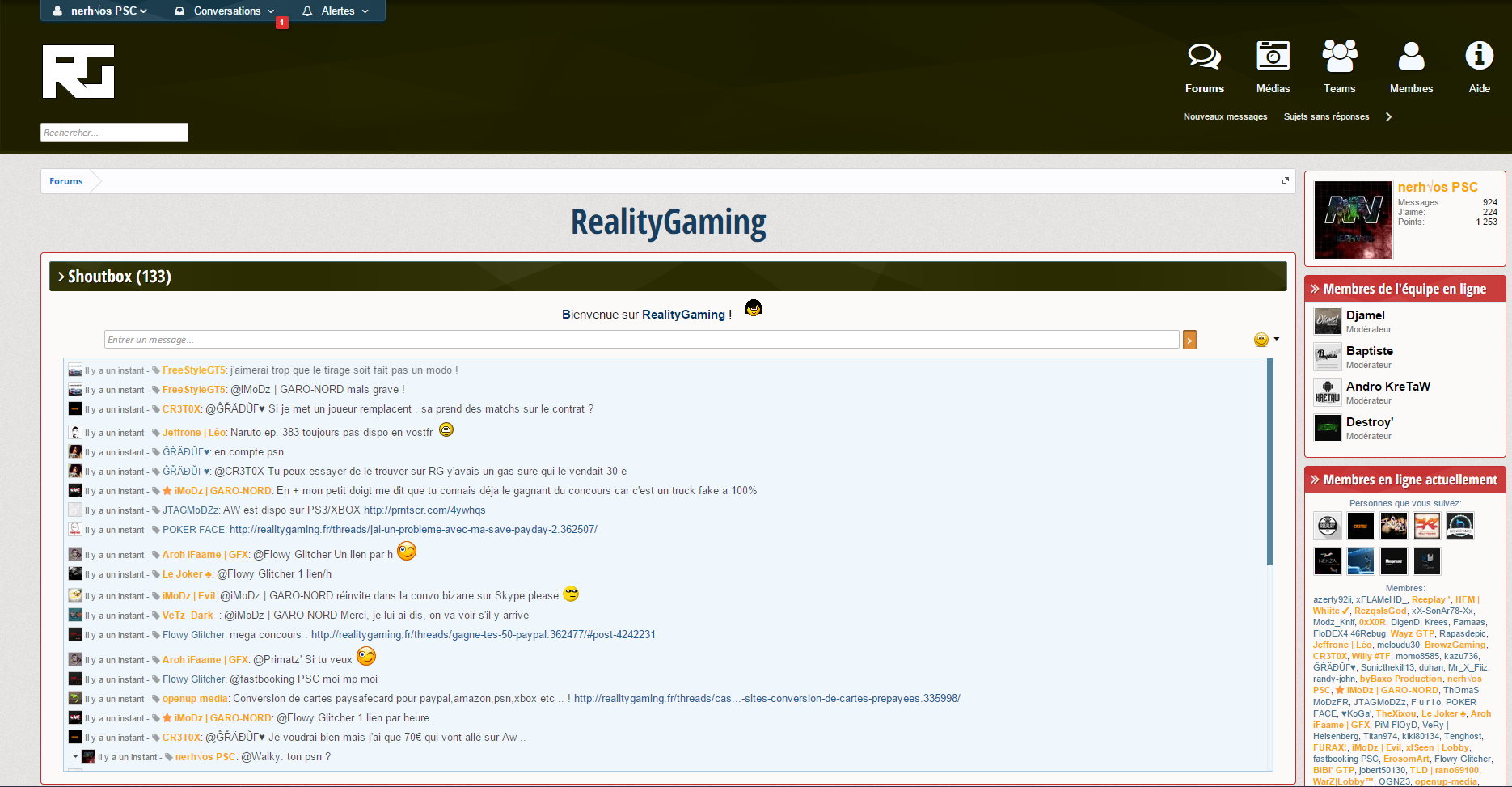Open the nerh√os PSC profile avatar in sidebar

(1354, 220)
